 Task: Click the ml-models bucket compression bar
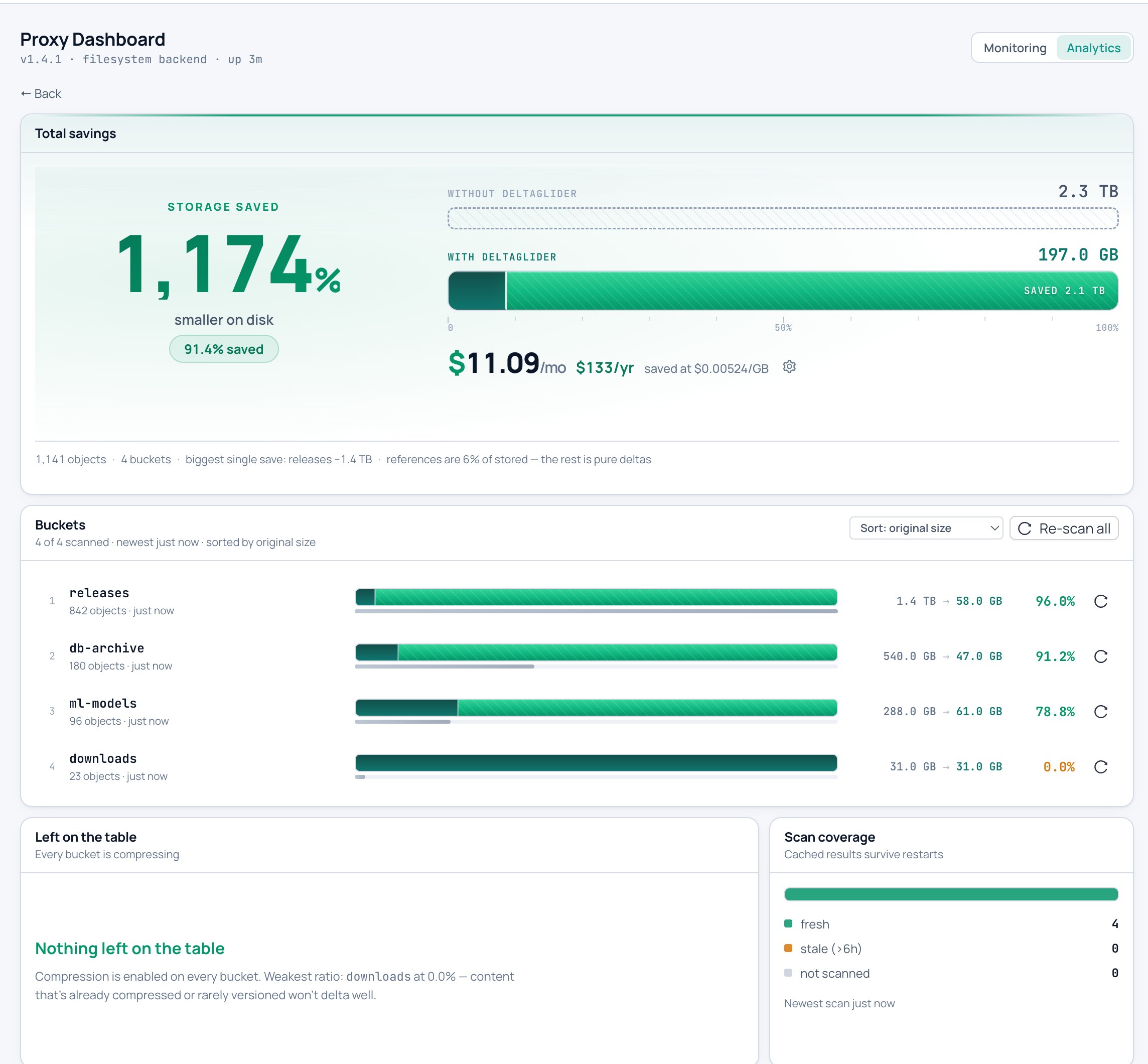(596, 708)
